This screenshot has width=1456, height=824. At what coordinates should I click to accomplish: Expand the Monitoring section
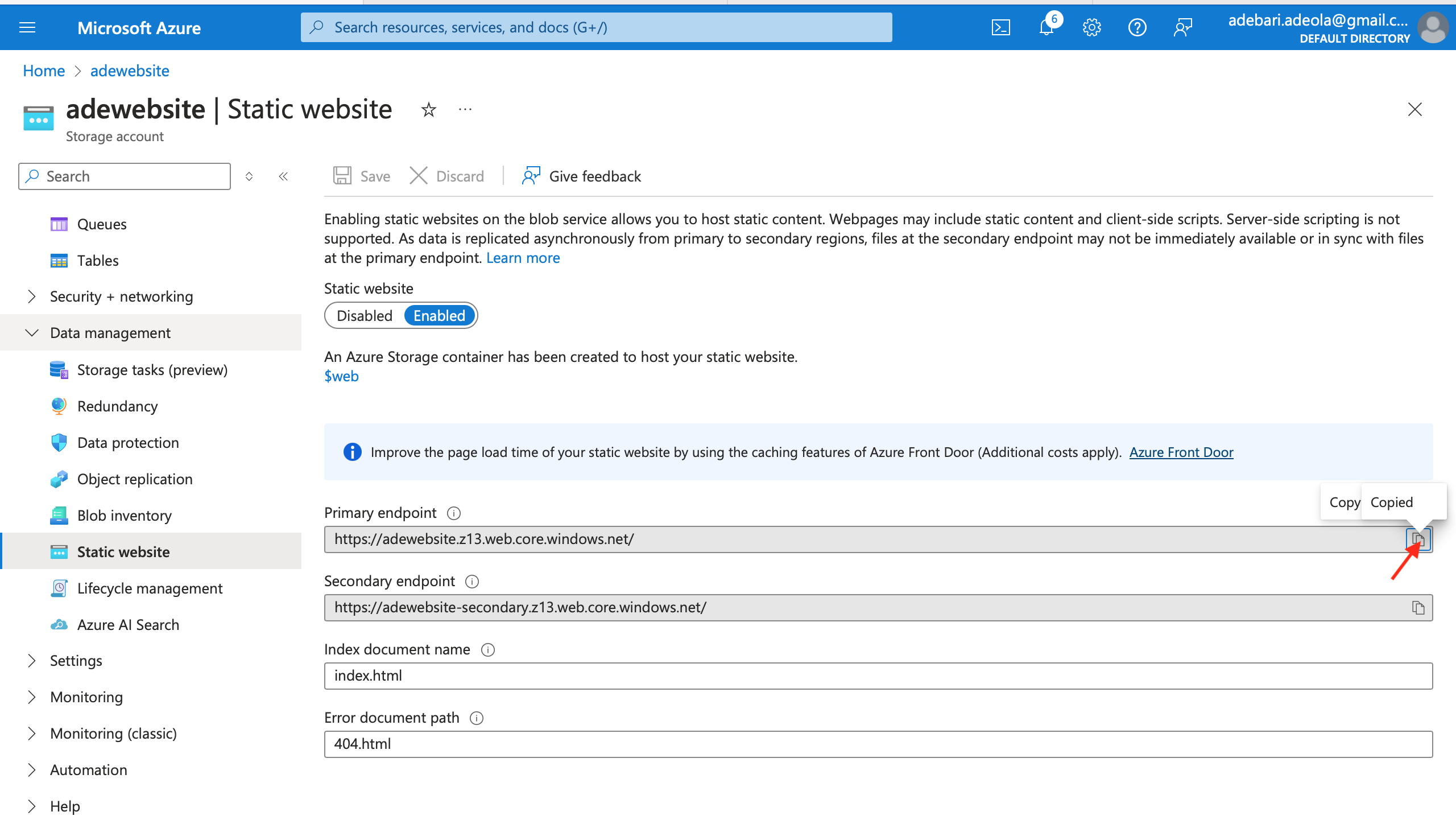point(86,697)
